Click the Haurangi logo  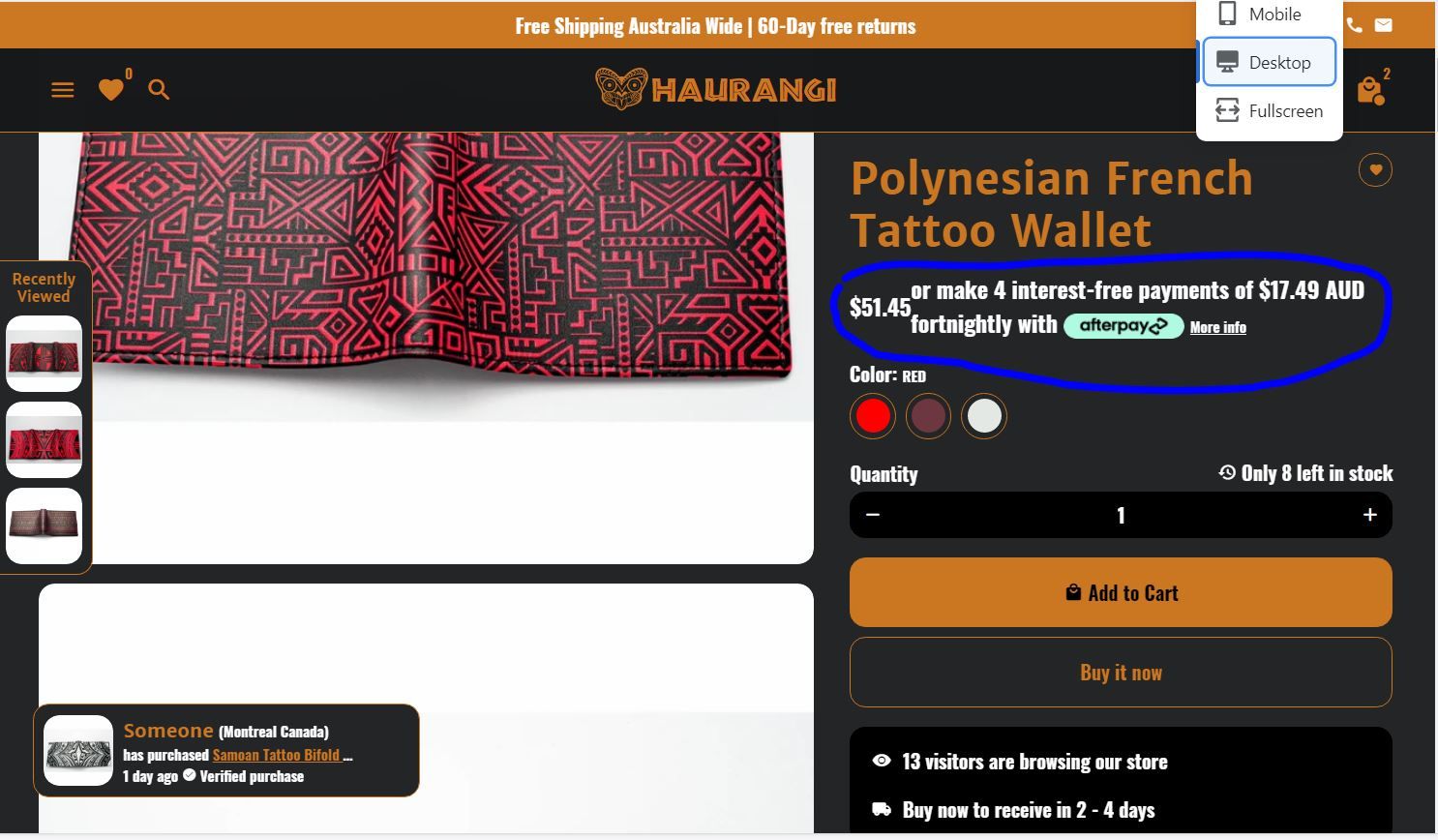tap(716, 90)
